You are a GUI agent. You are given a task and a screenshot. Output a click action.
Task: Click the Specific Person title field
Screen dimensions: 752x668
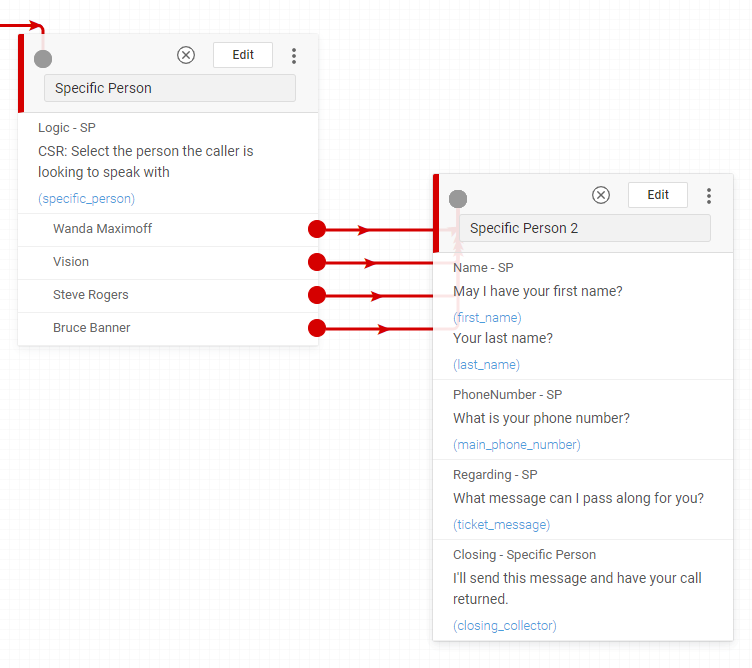coord(170,88)
